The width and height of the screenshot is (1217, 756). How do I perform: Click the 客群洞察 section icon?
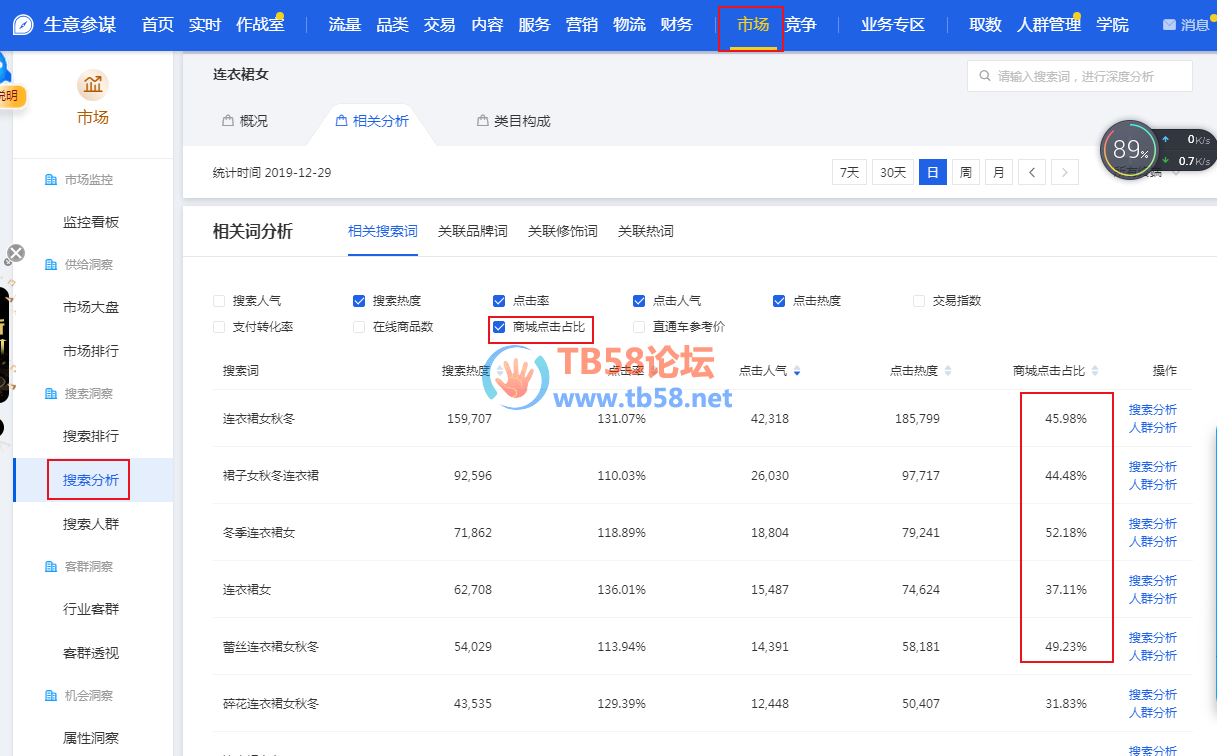(x=51, y=567)
